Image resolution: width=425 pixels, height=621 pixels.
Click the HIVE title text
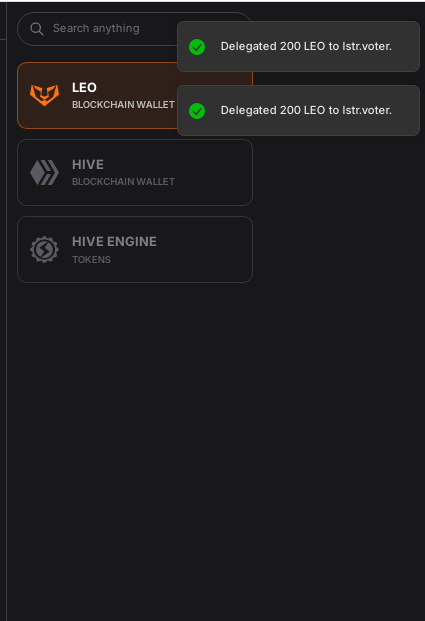pos(88,164)
